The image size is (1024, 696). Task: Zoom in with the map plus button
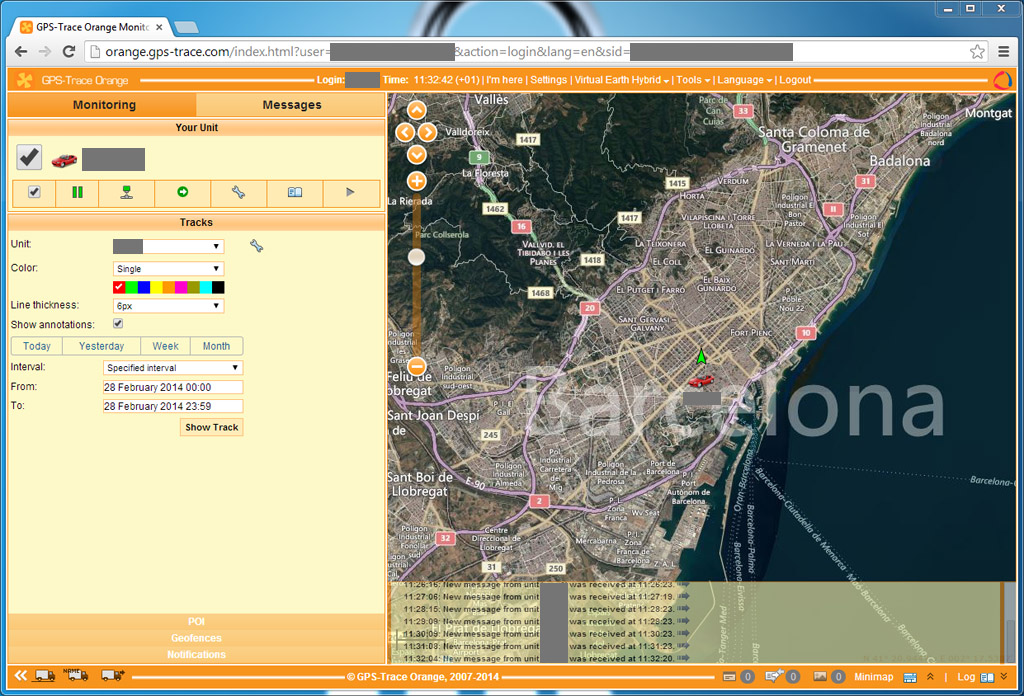click(x=417, y=182)
